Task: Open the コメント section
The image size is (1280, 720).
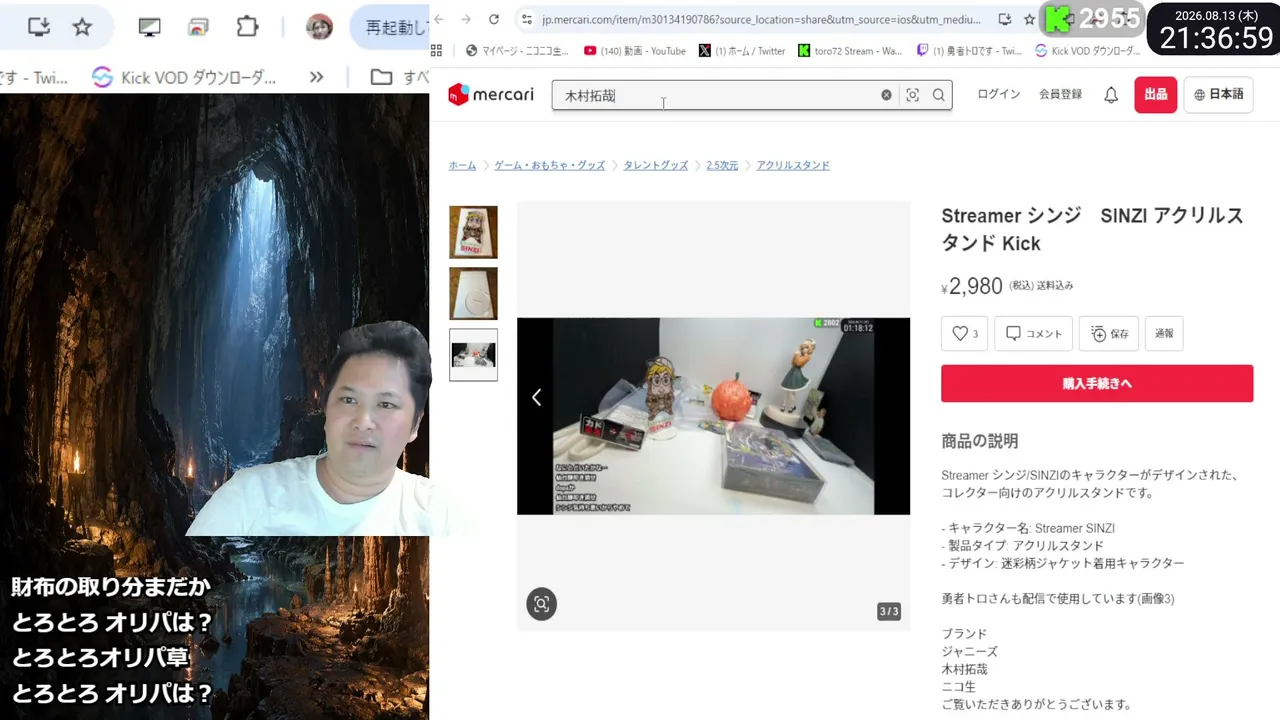Action: (x=1033, y=334)
